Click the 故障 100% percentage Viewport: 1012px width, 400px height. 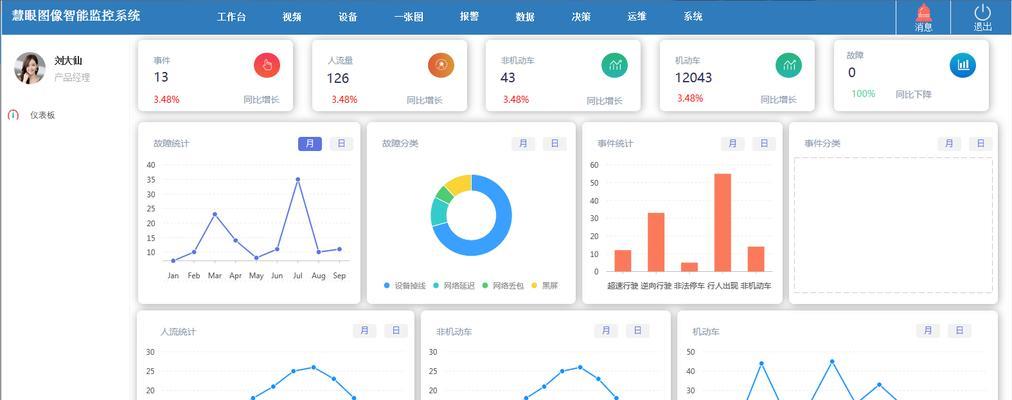click(x=863, y=94)
